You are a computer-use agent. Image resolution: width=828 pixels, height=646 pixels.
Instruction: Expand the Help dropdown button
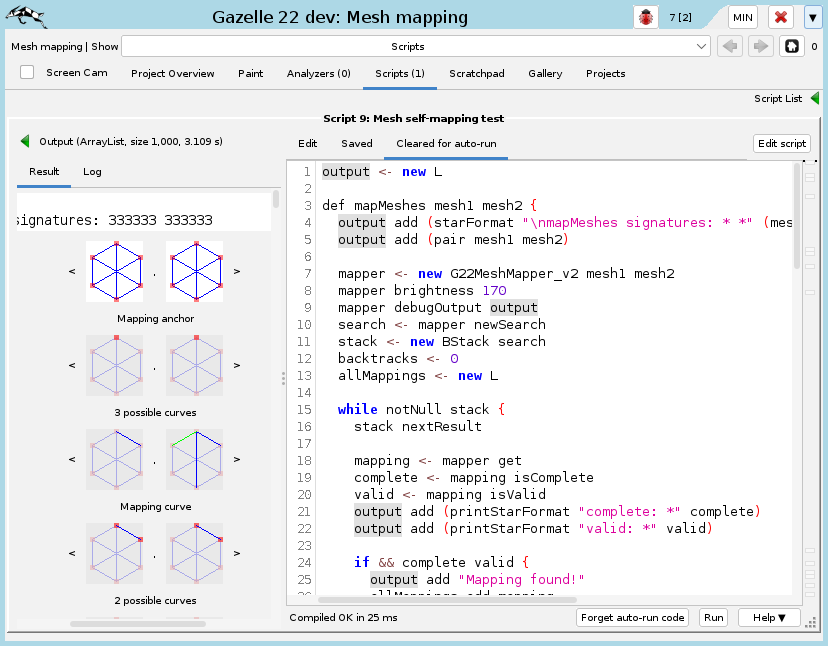(x=769, y=617)
